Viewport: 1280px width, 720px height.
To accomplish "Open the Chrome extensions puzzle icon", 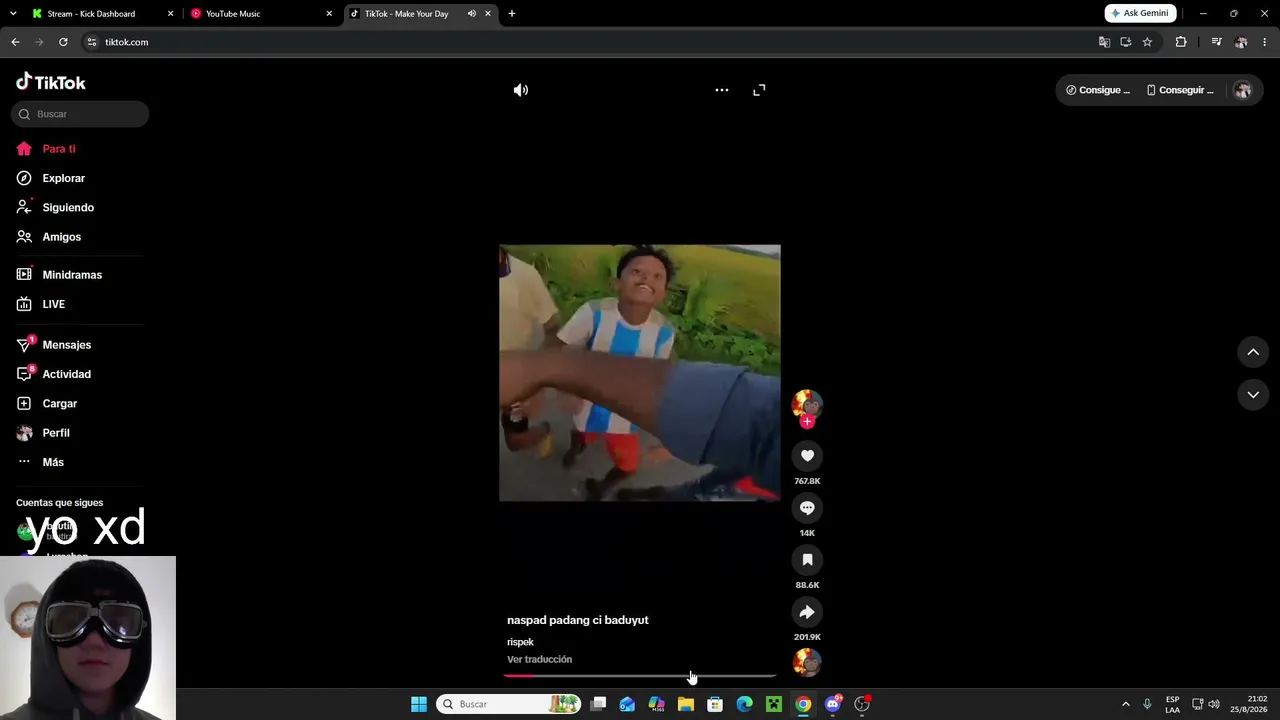I will click(x=1181, y=42).
